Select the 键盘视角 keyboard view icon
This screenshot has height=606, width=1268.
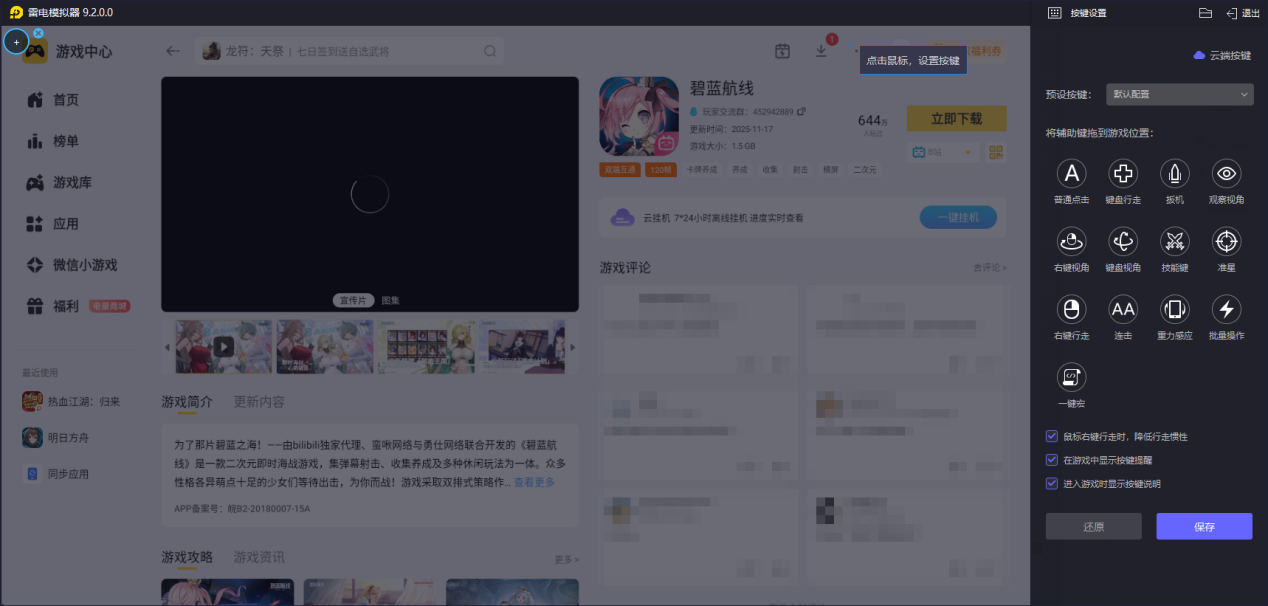point(1123,241)
